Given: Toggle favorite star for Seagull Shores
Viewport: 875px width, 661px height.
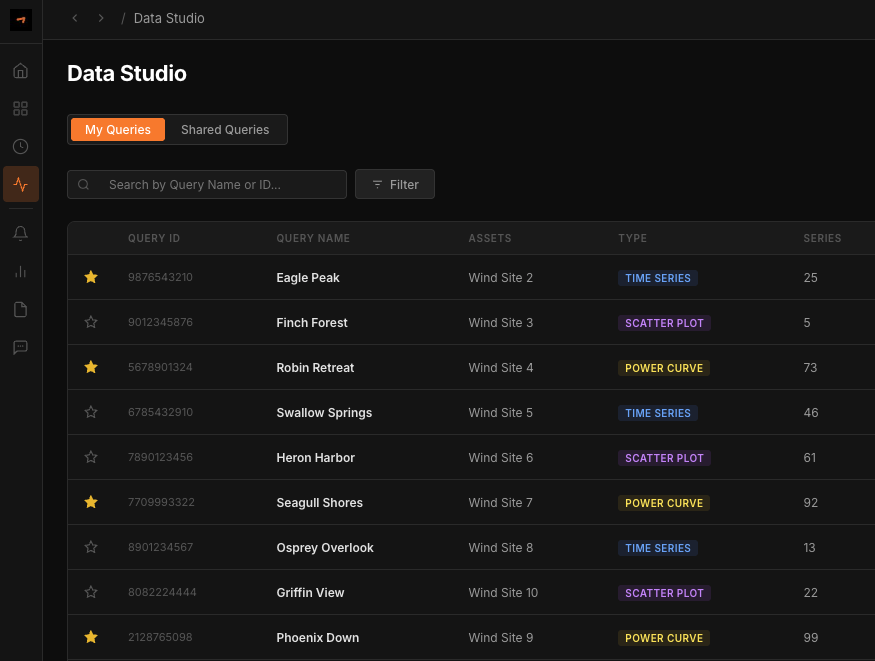Looking at the screenshot, I should point(91,502).
